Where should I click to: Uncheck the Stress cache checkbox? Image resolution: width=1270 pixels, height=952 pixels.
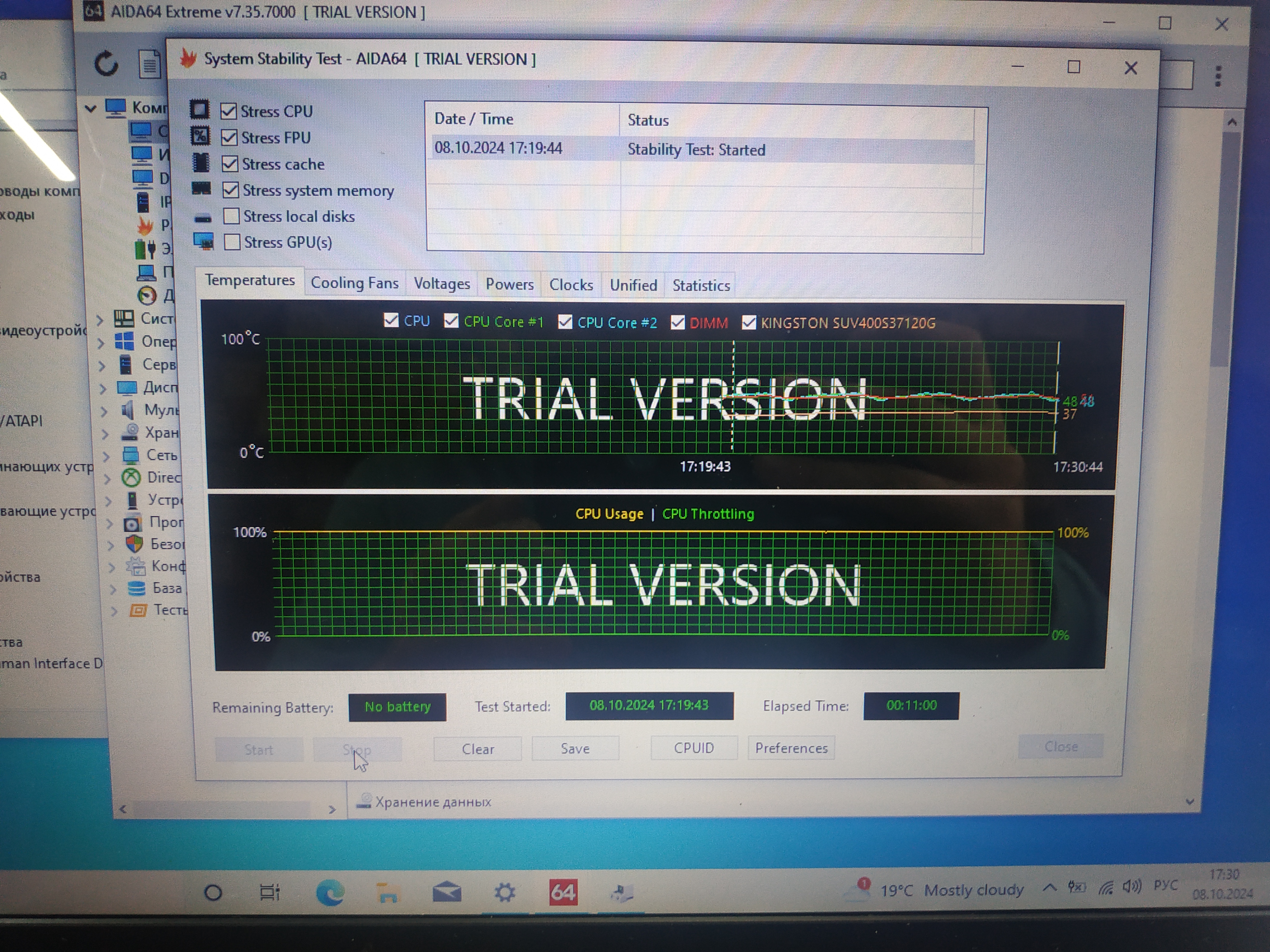click(x=230, y=163)
